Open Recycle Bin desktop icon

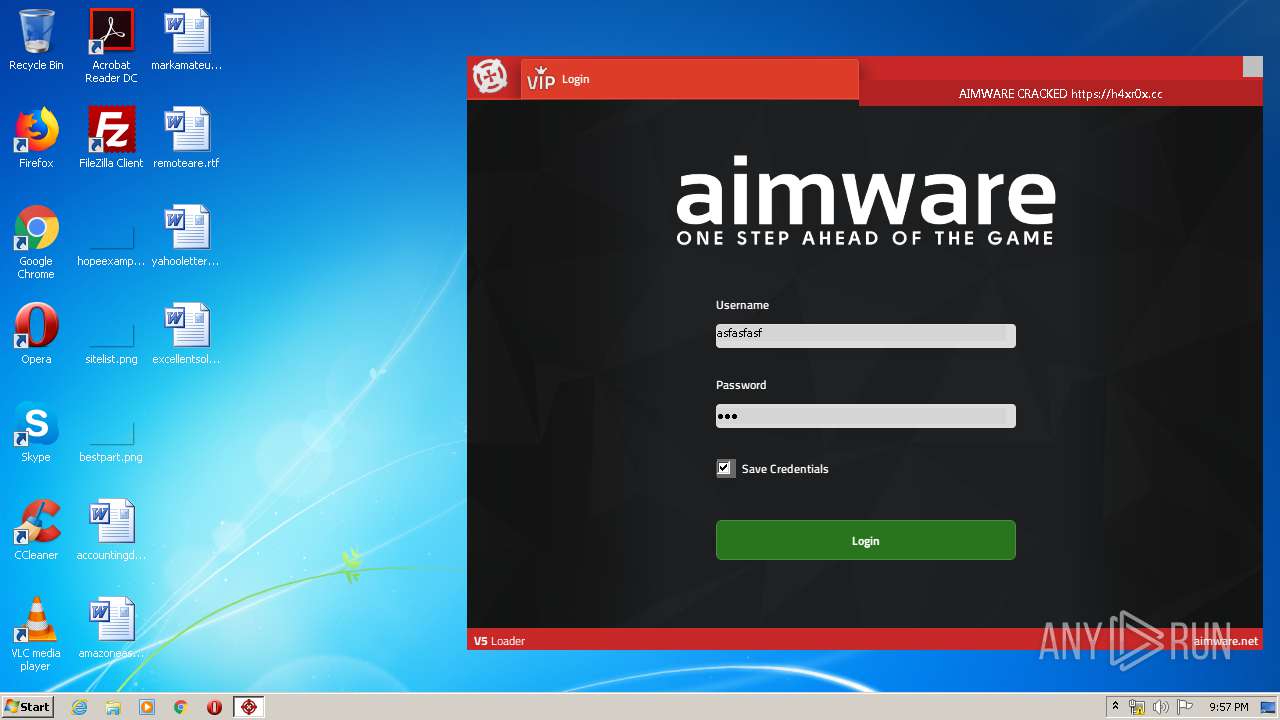point(36,41)
